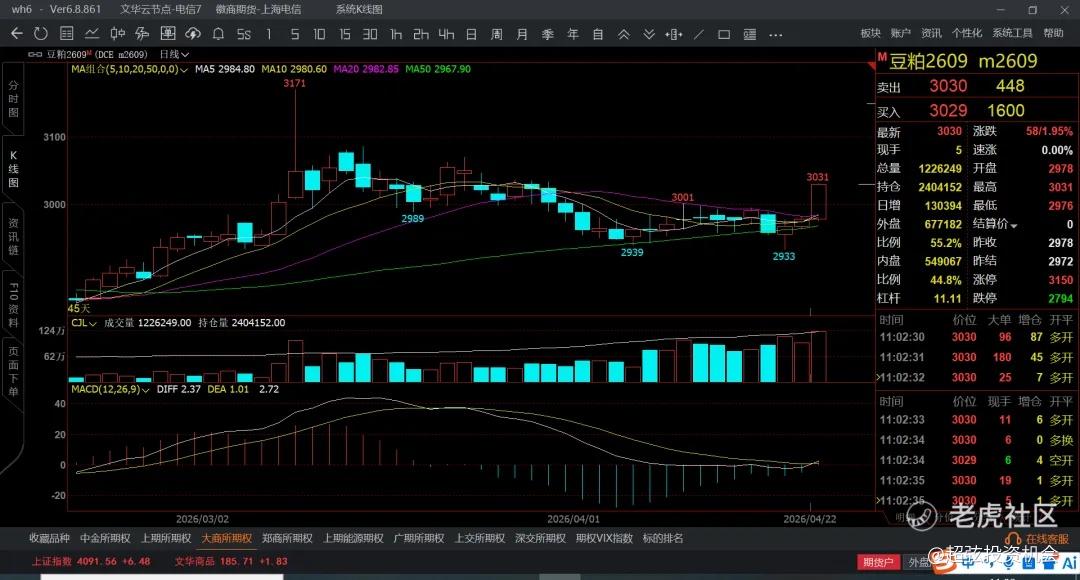
Task: Open the quote list table icon
Action: [67, 34]
